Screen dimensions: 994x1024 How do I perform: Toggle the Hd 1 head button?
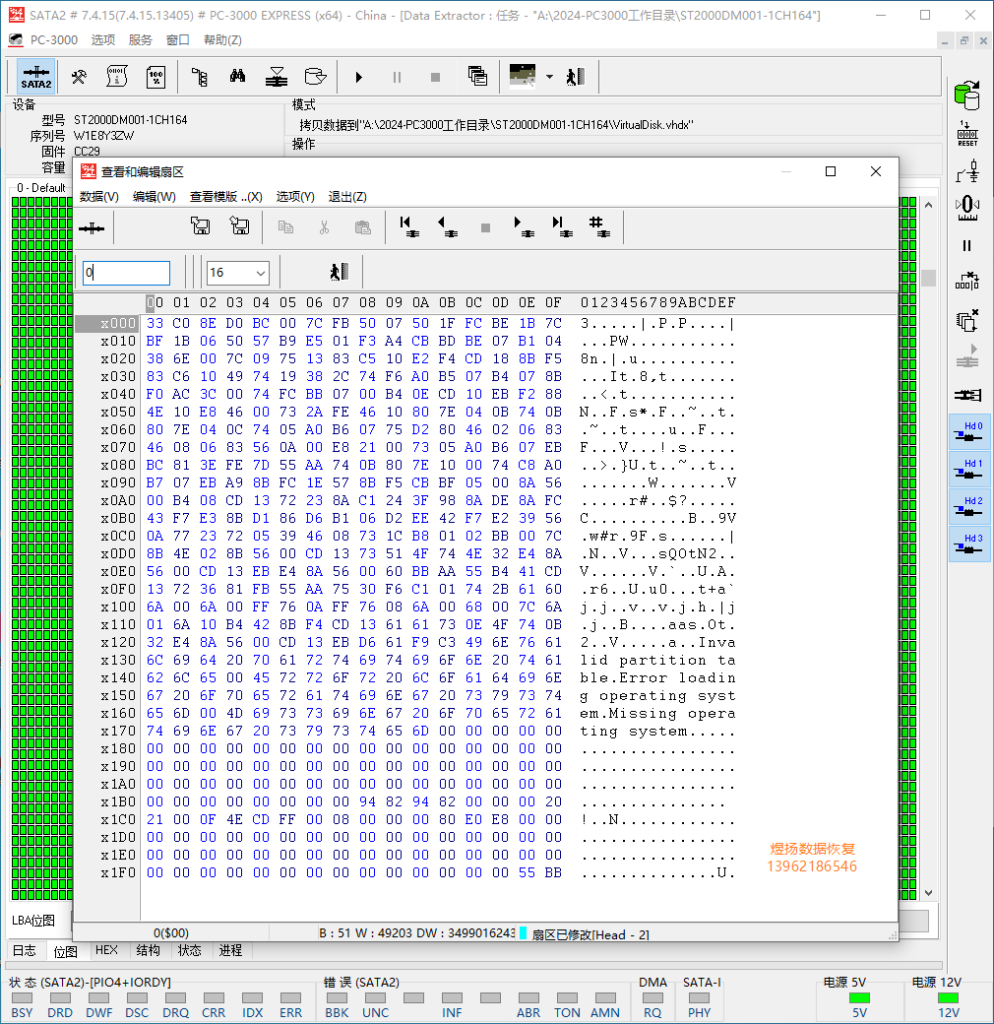[x=969, y=469]
